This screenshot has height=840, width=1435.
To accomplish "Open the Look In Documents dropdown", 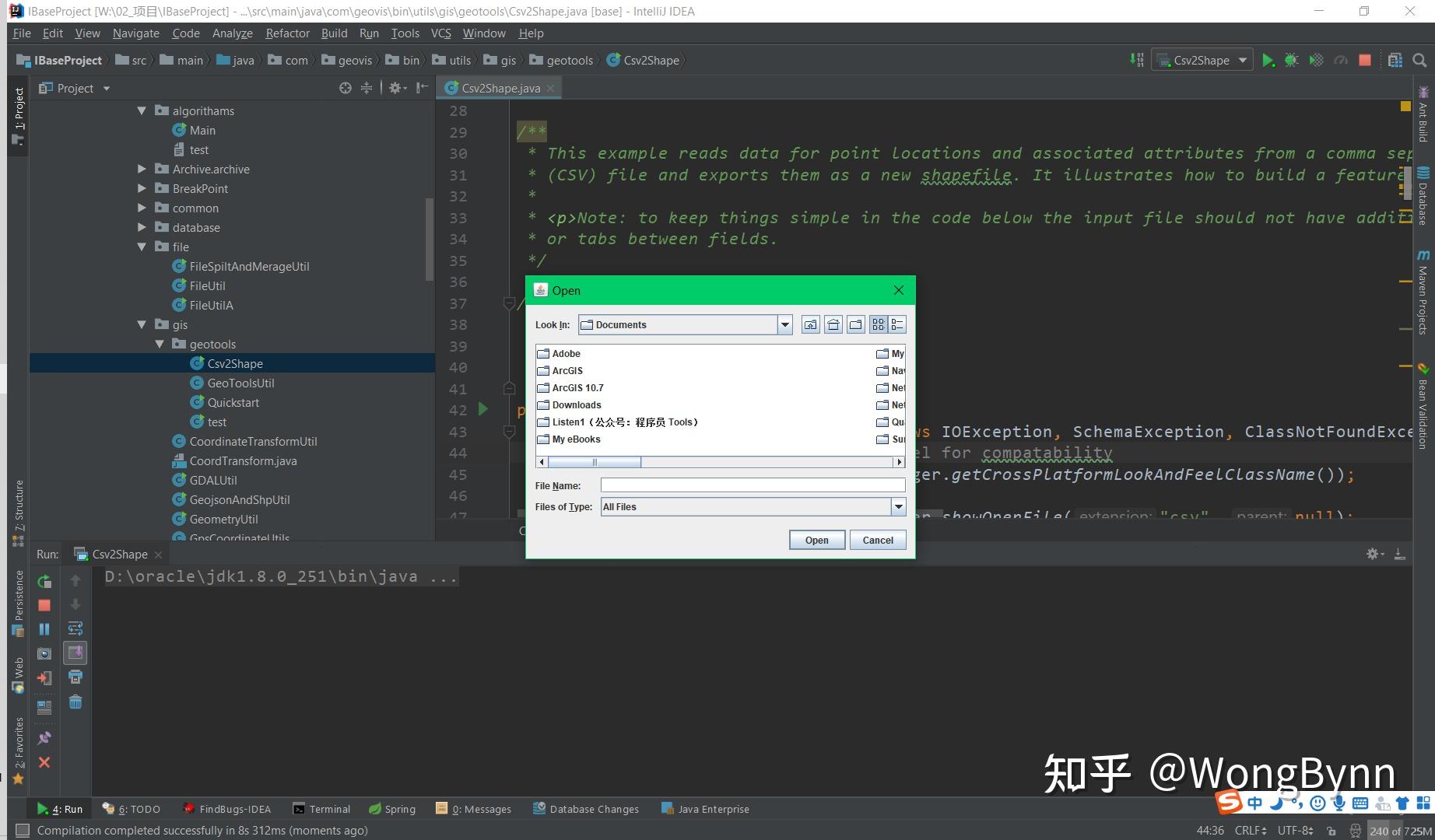I will click(785, 325).
